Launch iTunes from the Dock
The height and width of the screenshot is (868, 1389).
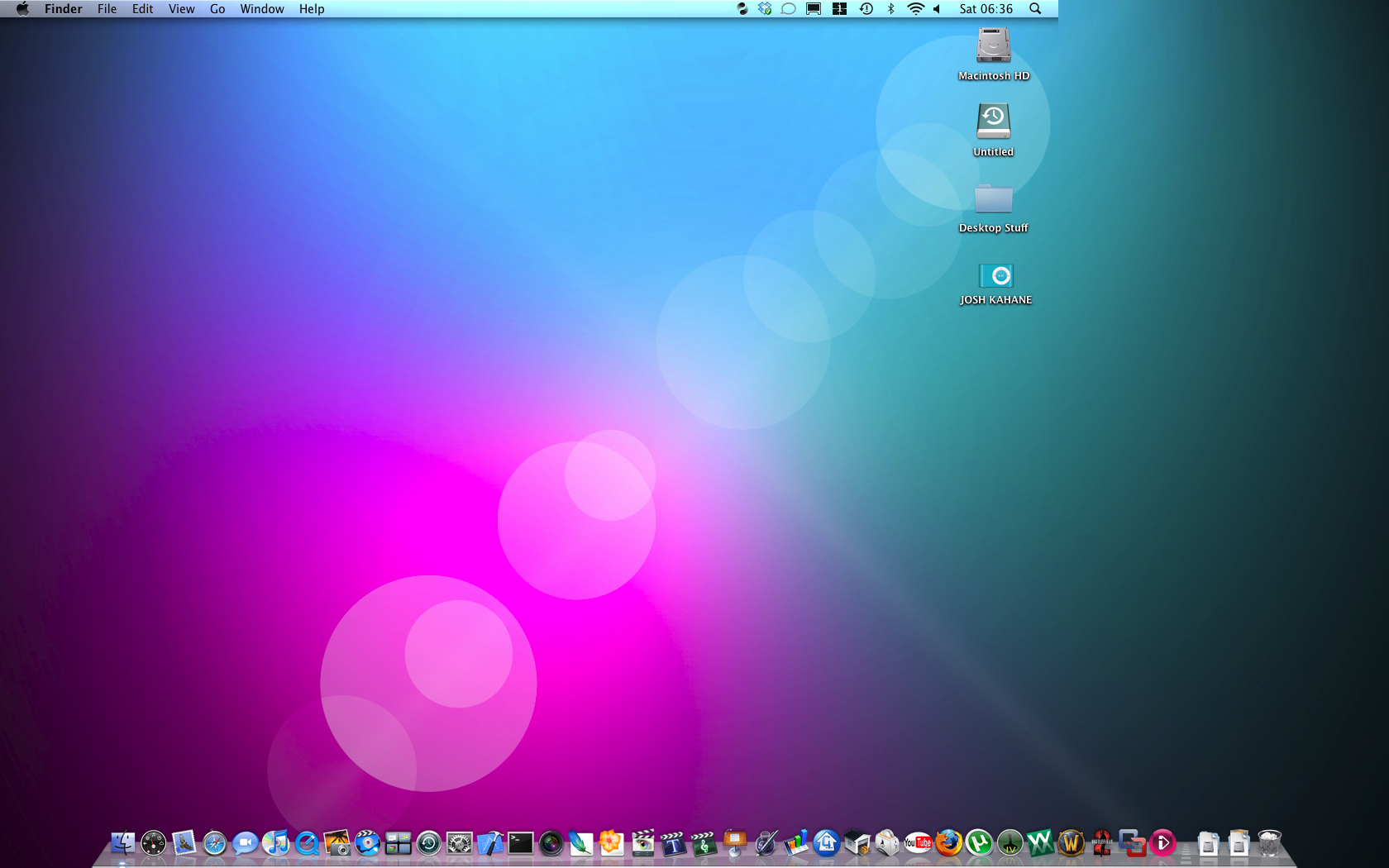tap(275, 843)
